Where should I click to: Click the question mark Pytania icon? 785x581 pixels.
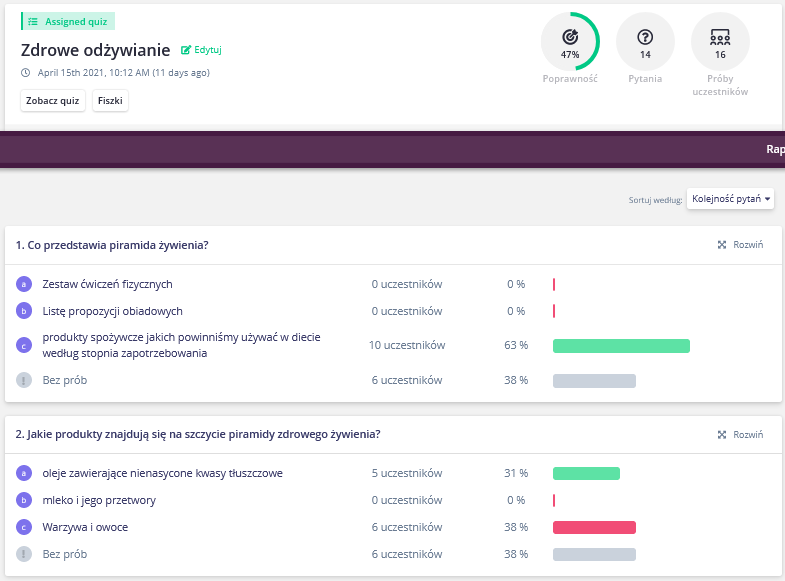click(x=645, y=37)
